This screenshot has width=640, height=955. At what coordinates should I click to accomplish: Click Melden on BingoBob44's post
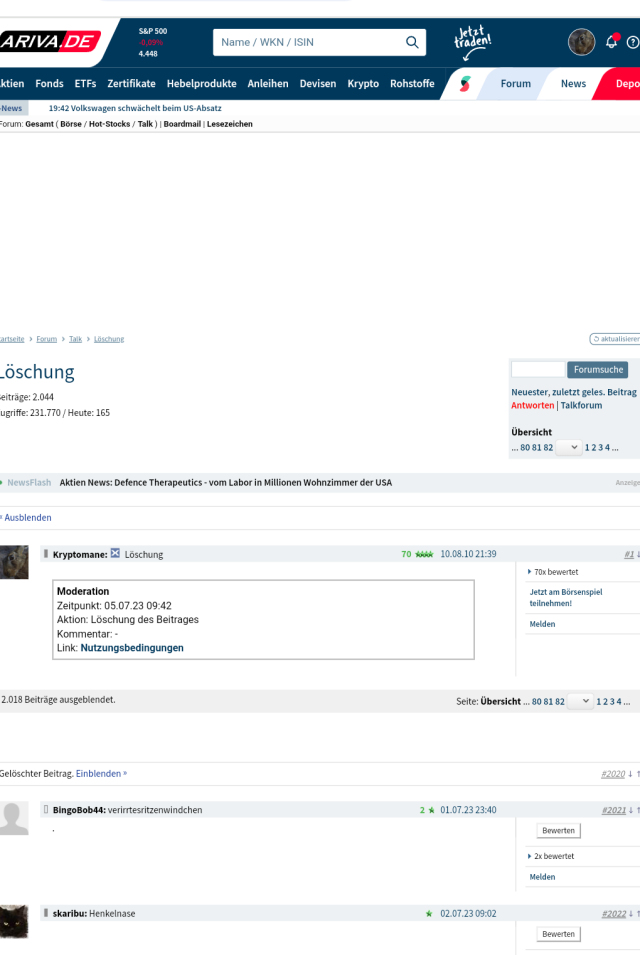click(x=542, y=877)
